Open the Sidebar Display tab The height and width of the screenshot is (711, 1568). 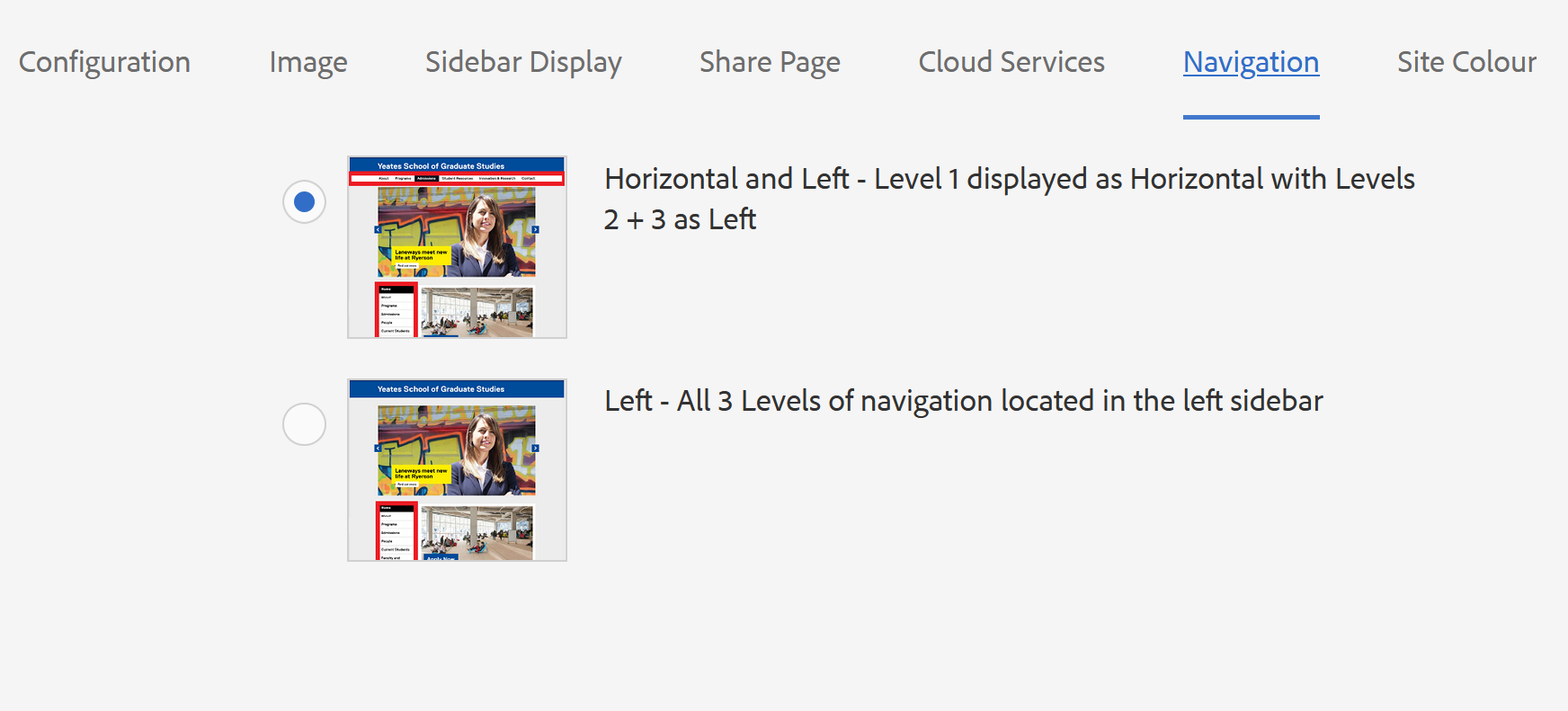[523, 62]
